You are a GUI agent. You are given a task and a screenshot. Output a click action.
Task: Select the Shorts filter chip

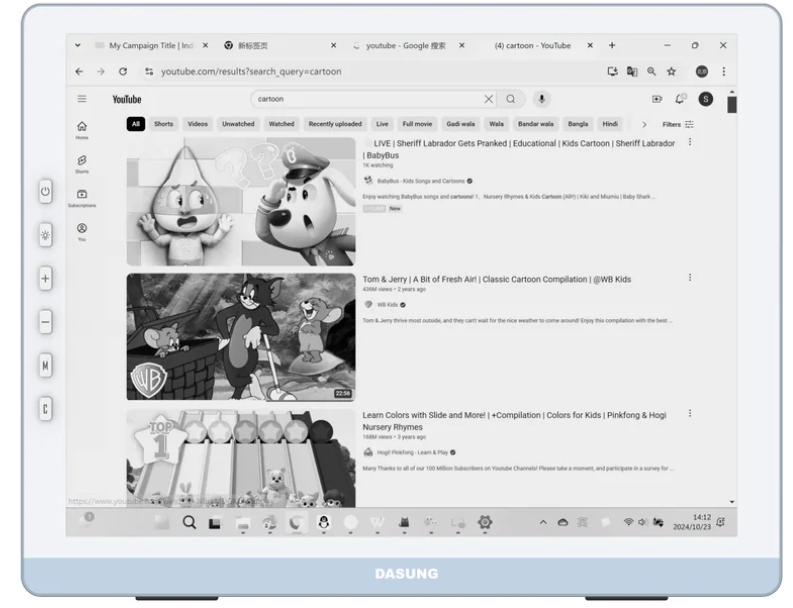[x=163, y=124]
